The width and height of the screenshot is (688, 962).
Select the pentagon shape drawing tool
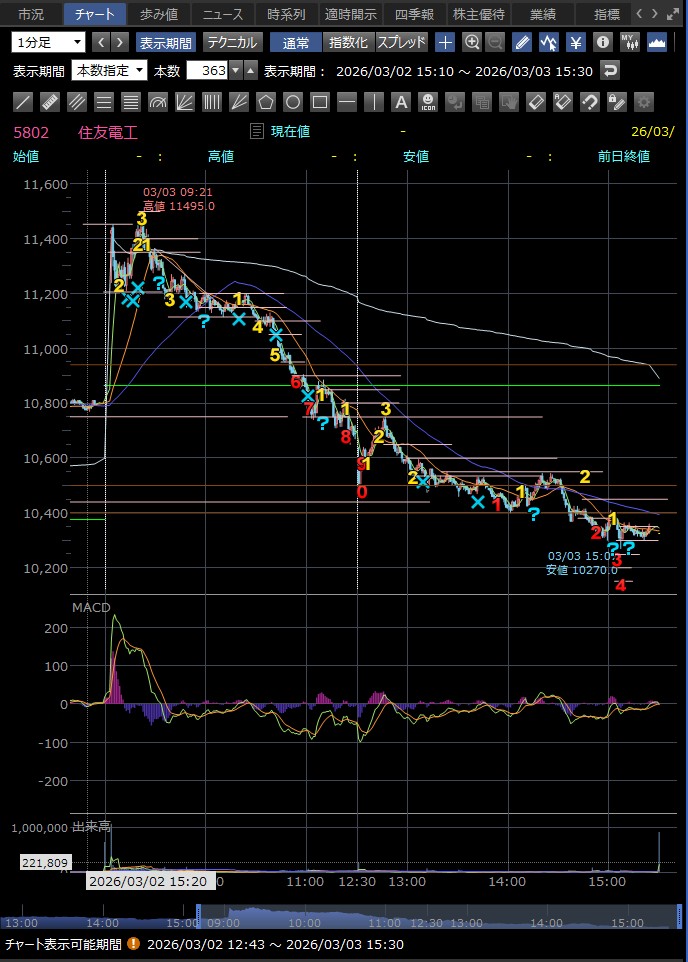click(x=265, y=102)
